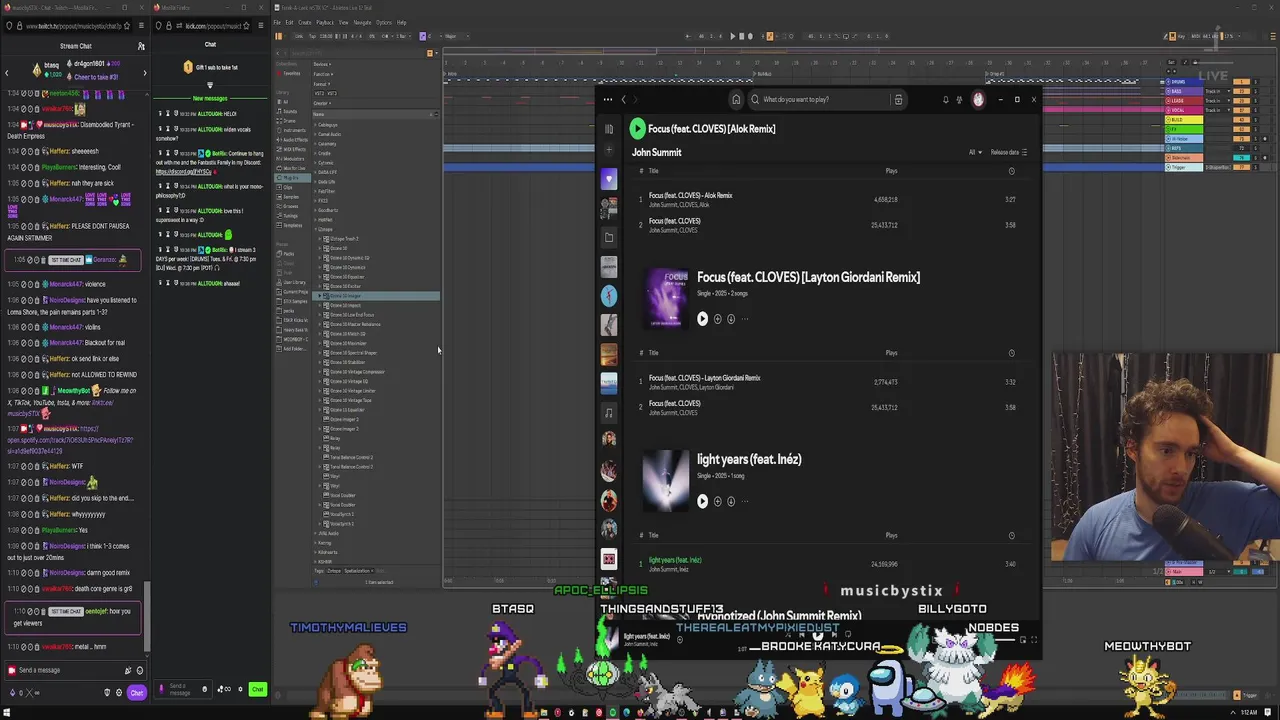Image resolution: width=1280 pixels, height=720 pixels.
Task: Toggle Ableton scale mode purple button
Action: (x=423, y=36)
